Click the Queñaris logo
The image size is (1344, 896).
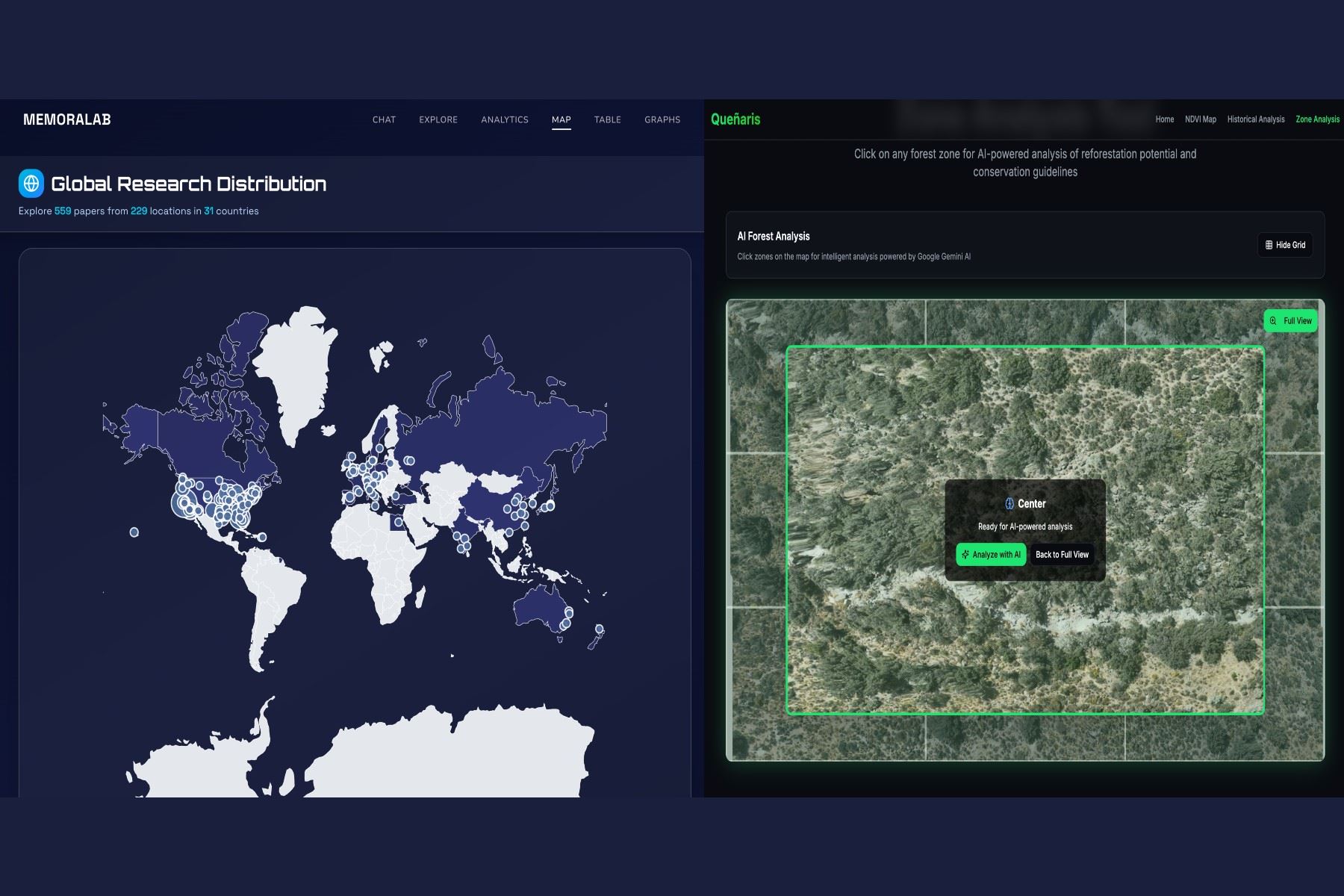pyautogui.click(x=735, y=119)
